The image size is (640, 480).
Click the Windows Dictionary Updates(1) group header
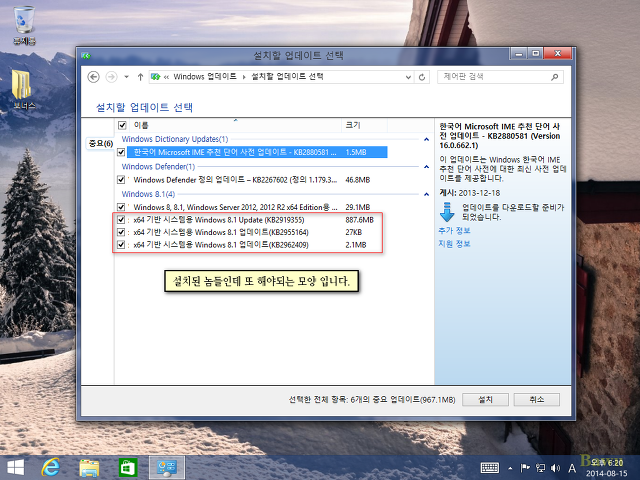point(175,139)
